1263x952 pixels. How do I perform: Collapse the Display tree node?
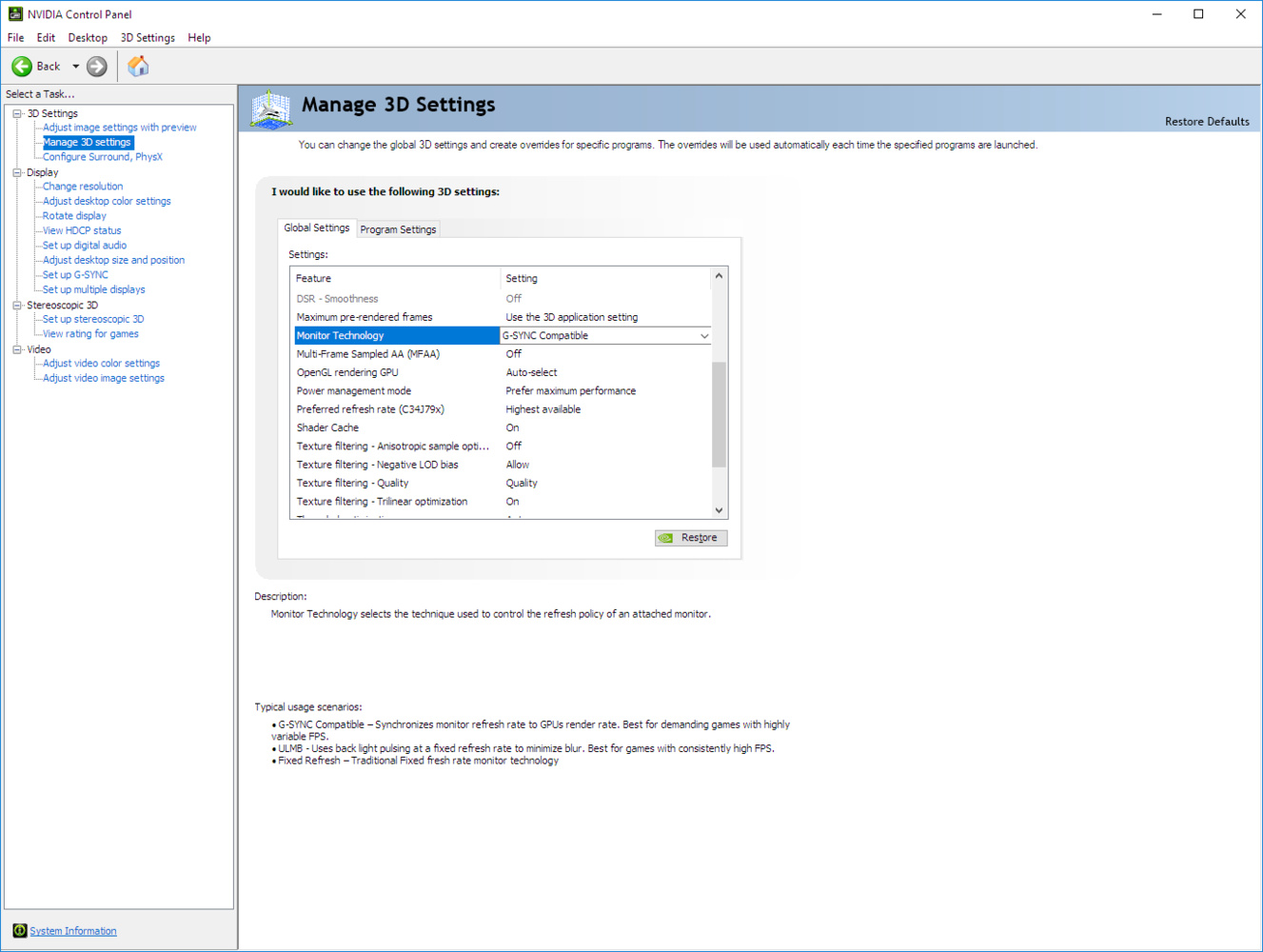click(17, 173)
